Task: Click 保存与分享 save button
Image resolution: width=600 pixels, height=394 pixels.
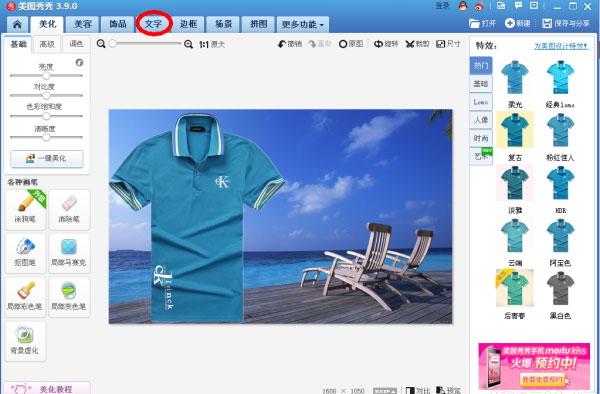Action: point(566,23)
